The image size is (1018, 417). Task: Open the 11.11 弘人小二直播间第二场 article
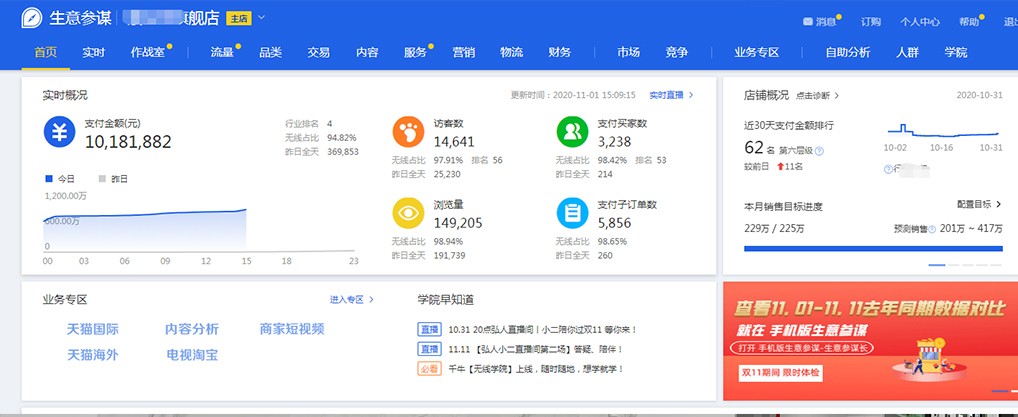pos(536,349)
